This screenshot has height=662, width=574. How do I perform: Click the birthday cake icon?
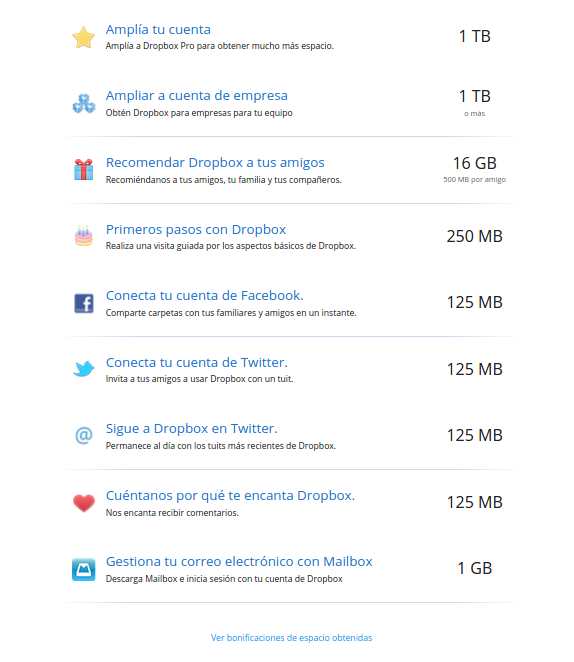[84, 236]
